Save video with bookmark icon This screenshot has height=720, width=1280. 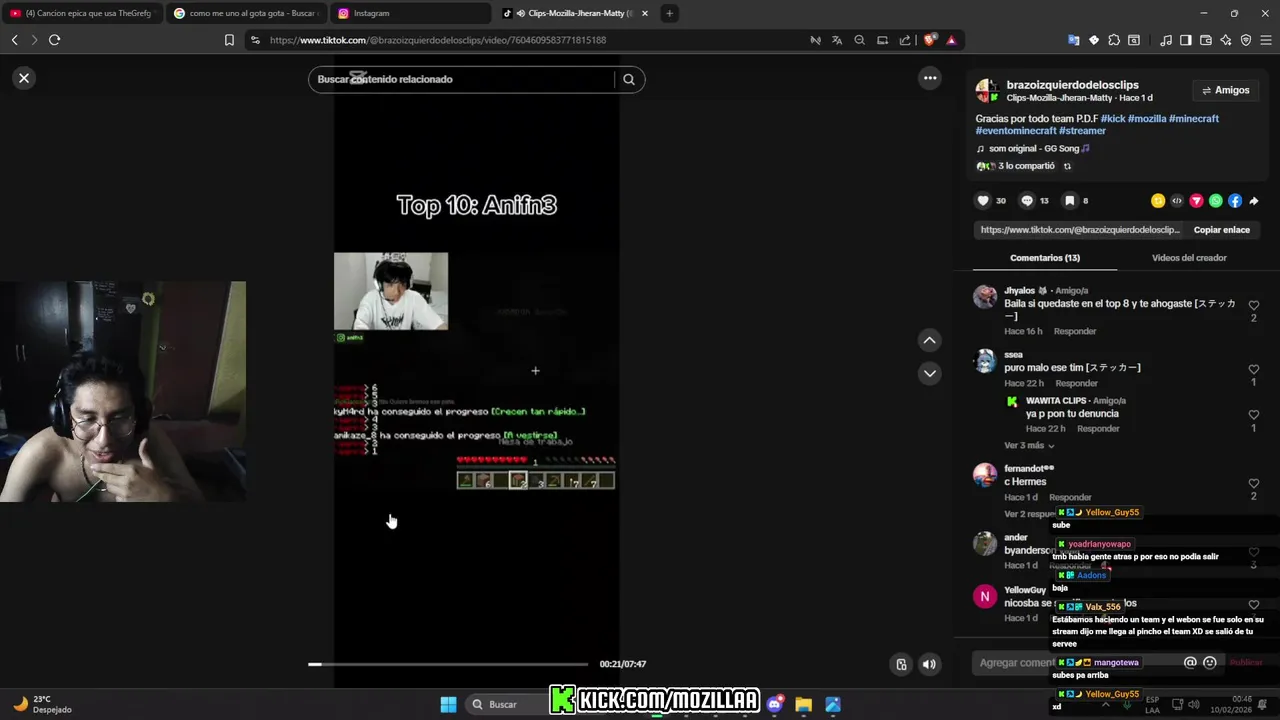1069,201
